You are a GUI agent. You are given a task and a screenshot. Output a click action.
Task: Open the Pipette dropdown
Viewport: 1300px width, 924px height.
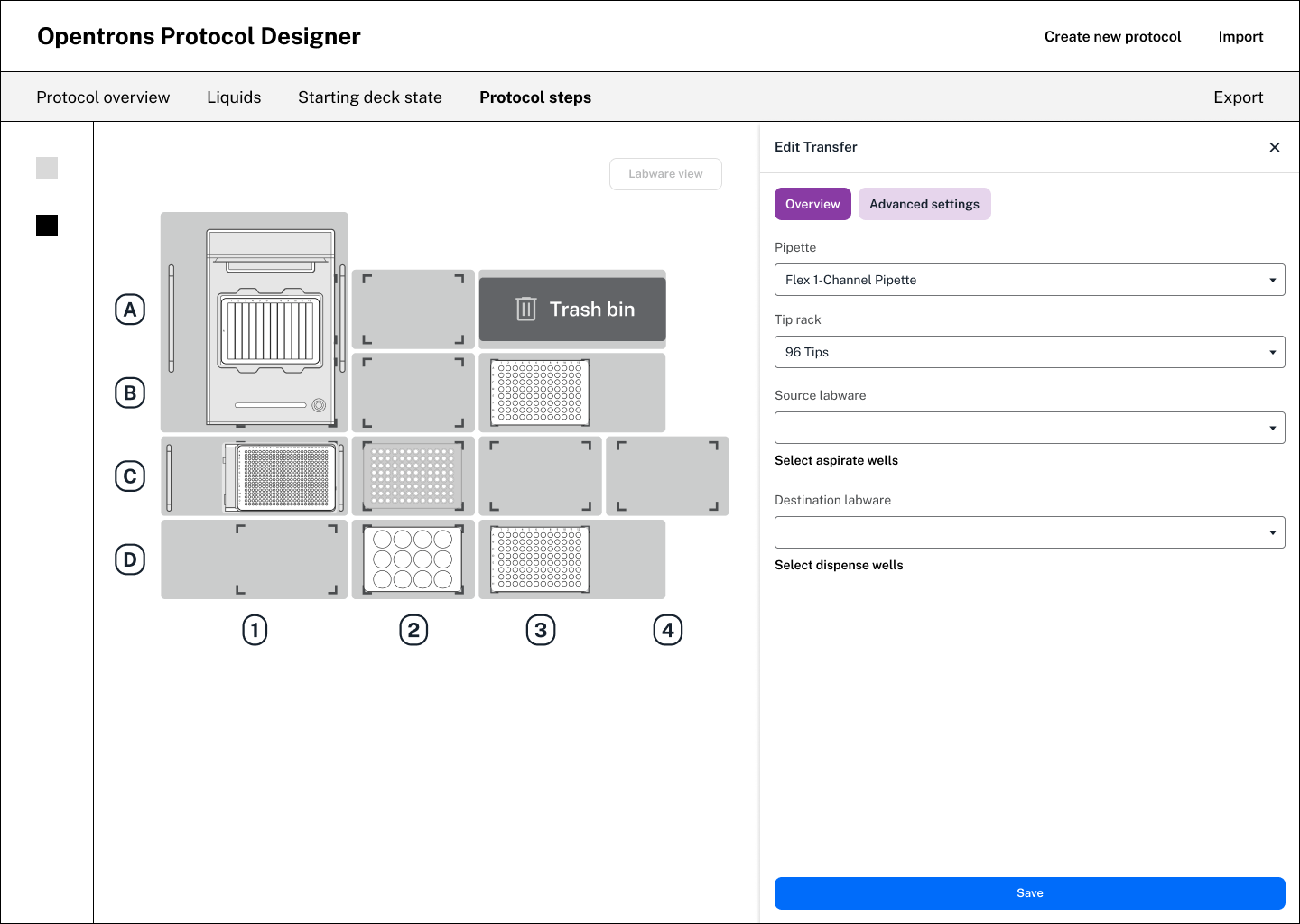(1030, 280)
